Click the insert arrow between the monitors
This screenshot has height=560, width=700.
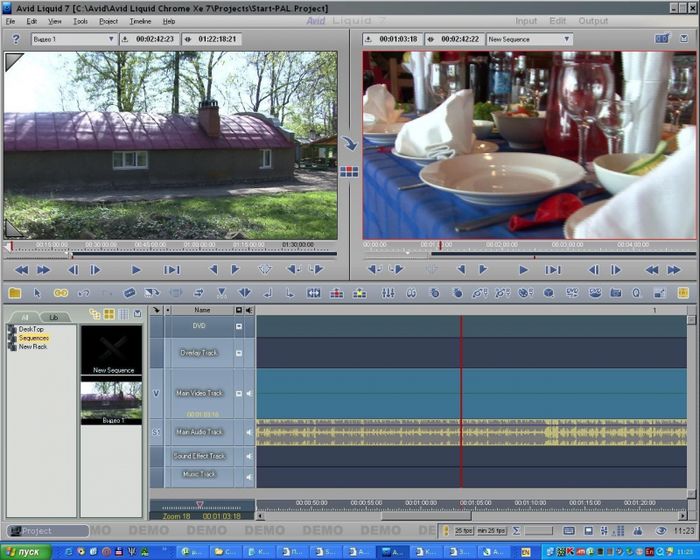pyautogui.click(x=349, y=143)
